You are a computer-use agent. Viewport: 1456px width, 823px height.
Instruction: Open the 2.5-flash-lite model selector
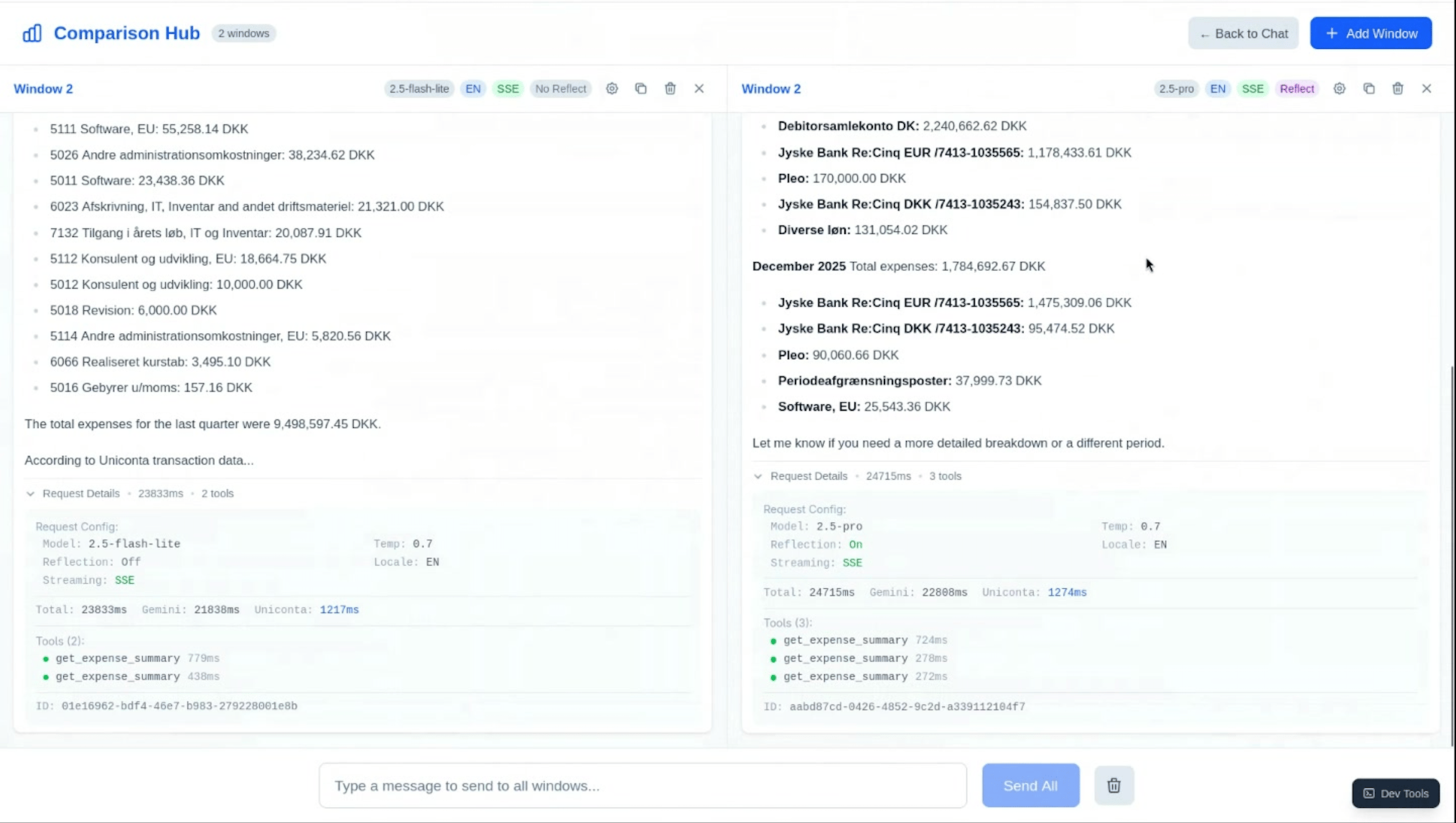tap(419, 88)
